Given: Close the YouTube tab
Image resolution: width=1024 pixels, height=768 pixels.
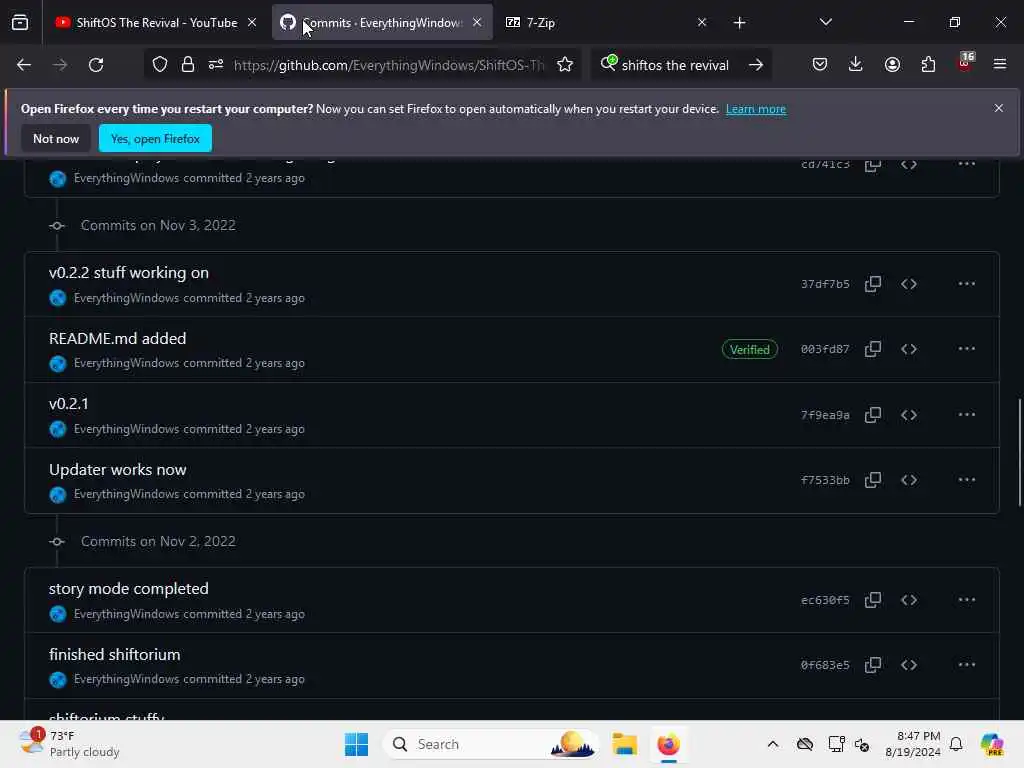Looking at the screenshot, I should 252,22.
